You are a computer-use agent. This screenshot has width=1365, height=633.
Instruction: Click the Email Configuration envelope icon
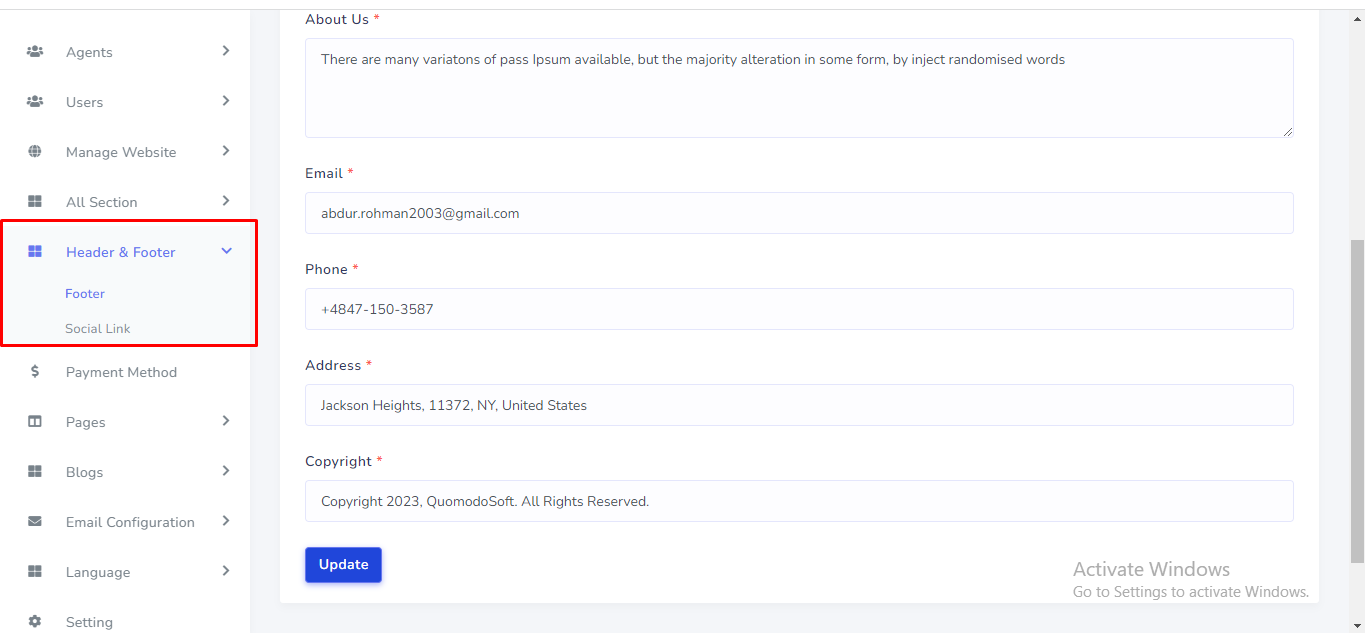pyautogui.click(x=35, y=521)
